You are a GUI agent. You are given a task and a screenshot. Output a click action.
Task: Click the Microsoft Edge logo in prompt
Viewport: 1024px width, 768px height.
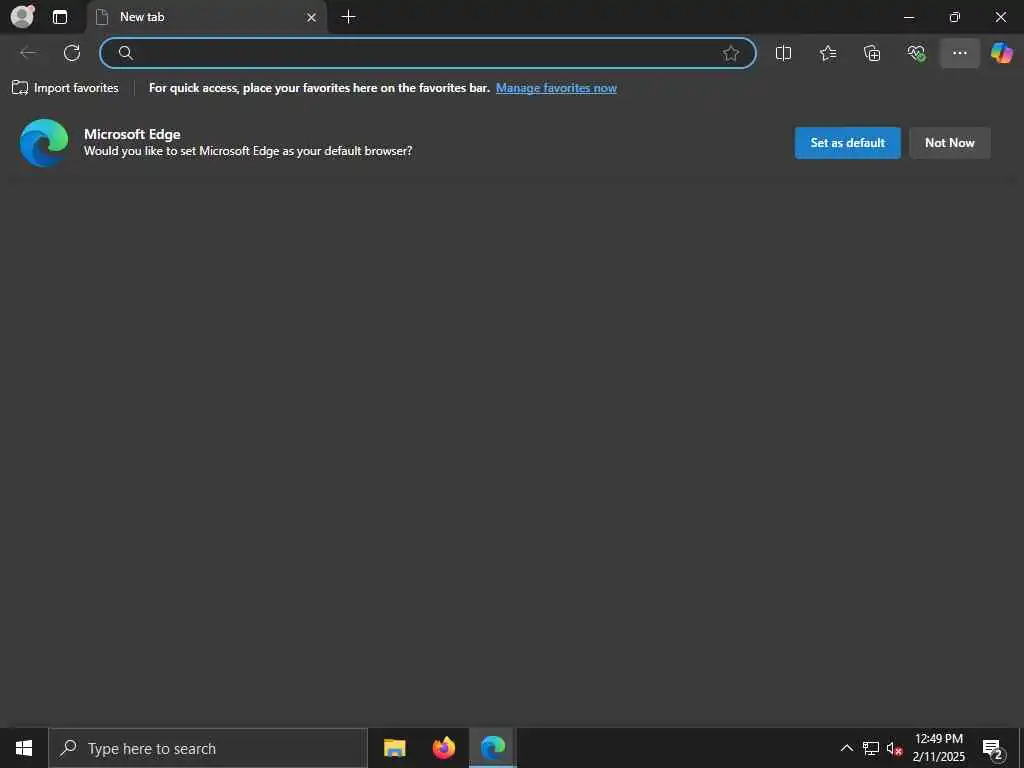44,142
